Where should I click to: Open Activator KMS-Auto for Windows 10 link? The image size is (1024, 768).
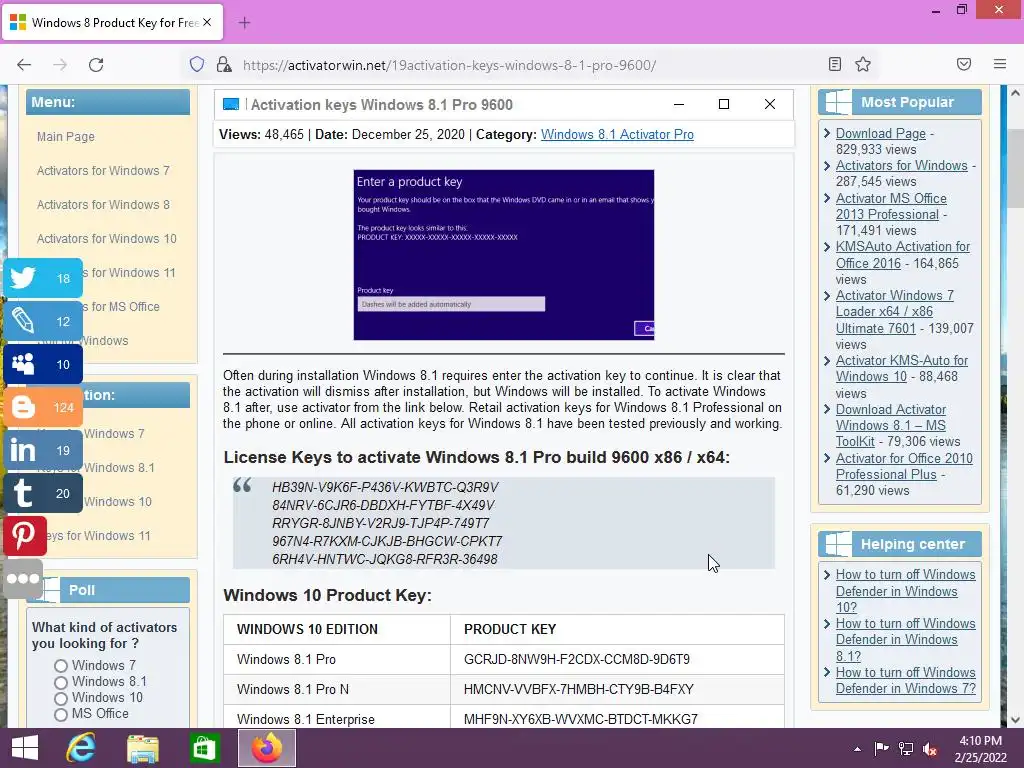(x=902, y=368)
